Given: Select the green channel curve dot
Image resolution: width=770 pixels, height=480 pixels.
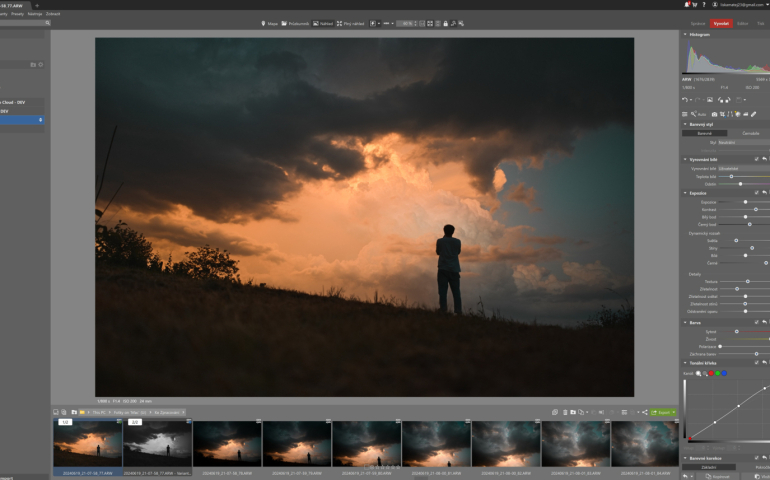Looking at the screenshot, I should coord(717,373).
